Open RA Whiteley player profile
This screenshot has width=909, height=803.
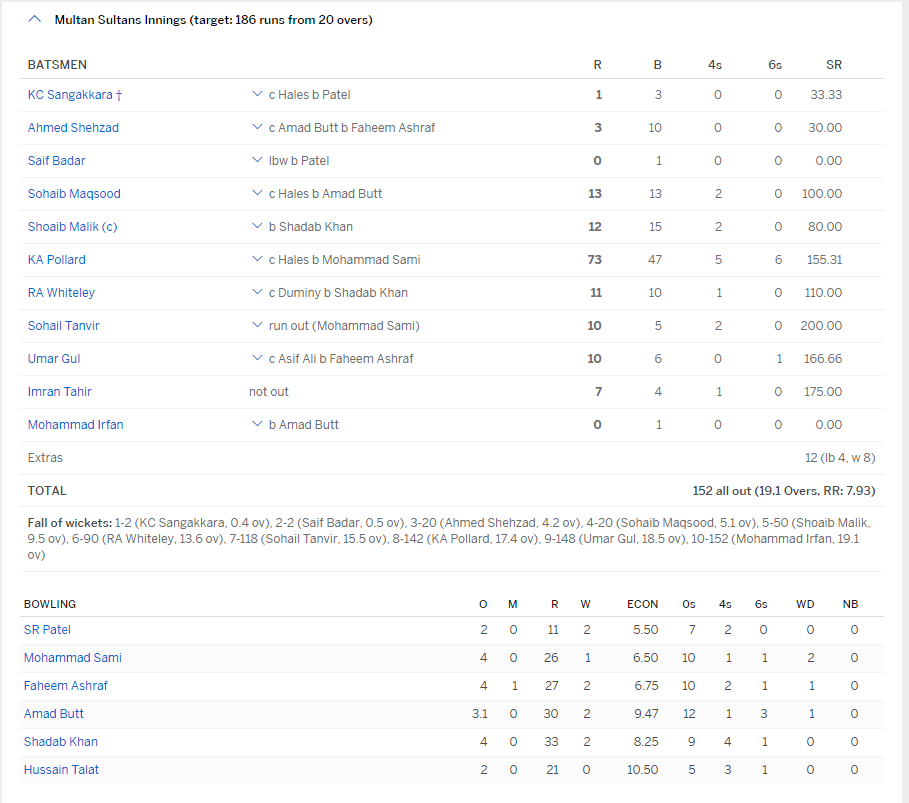61,292
